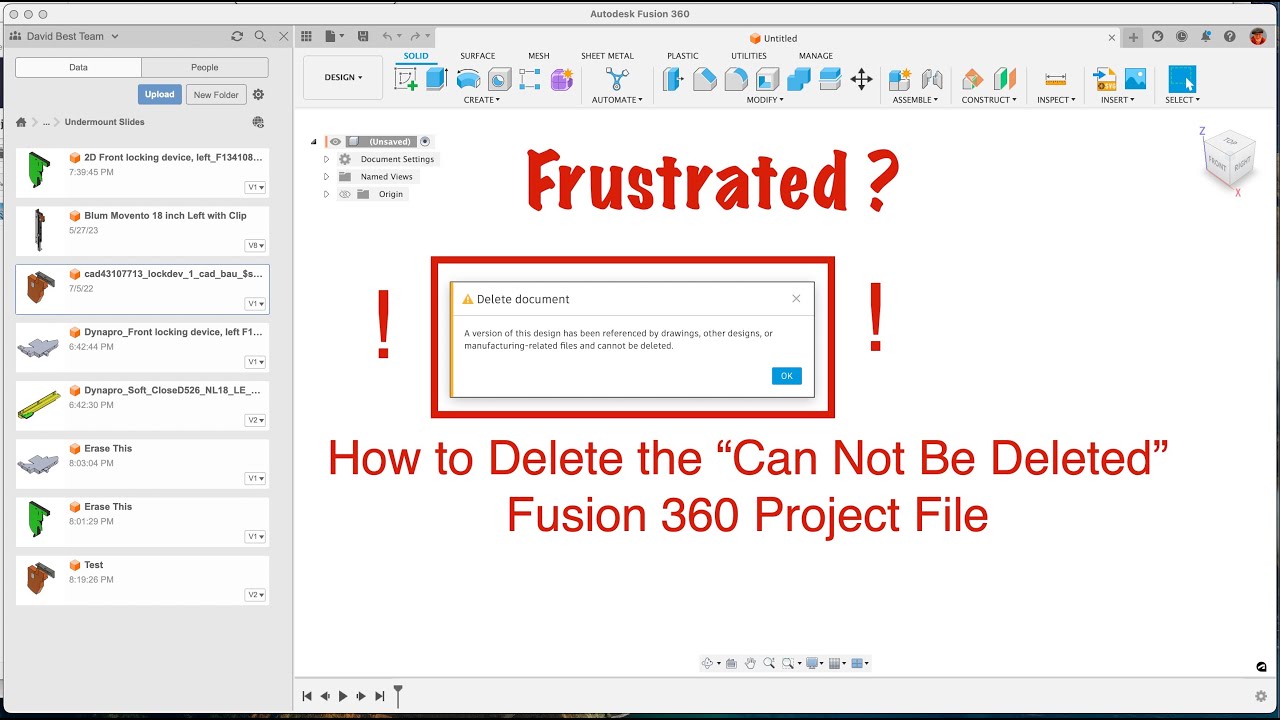Close the Delete document dialog
Image resolution: width=1280 pixels, height=720 pixels.
point(796,298)
